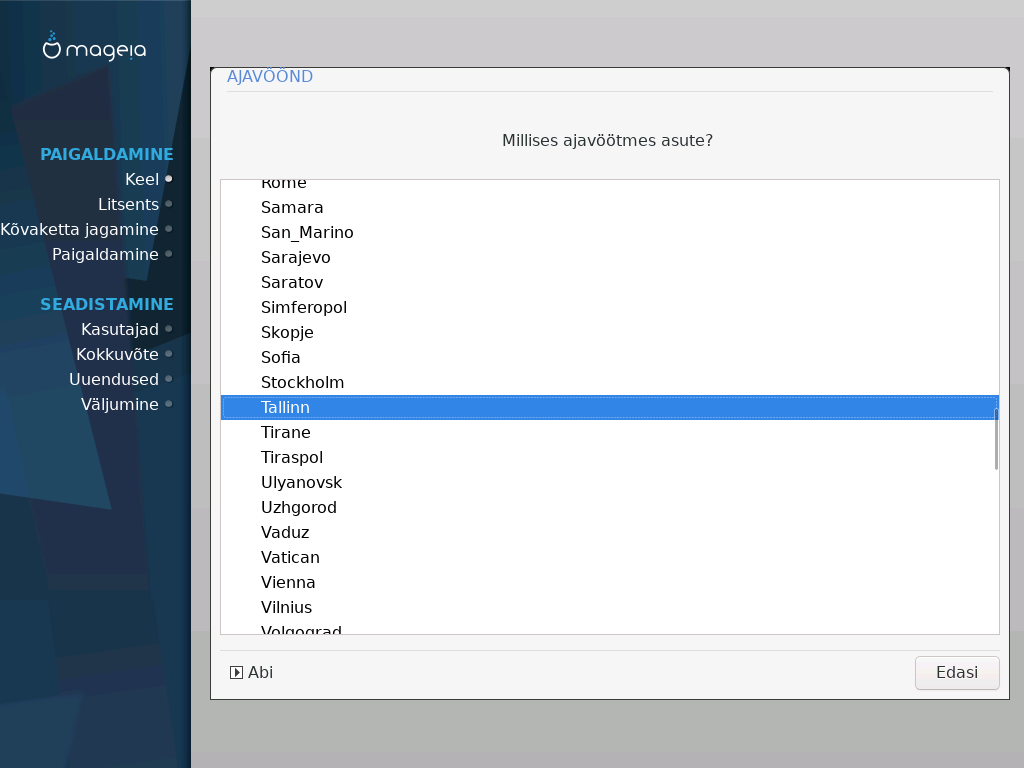The image size is (1024, 768).
Task: Click the Keel step indicator dot
Action: click(169, 179)
